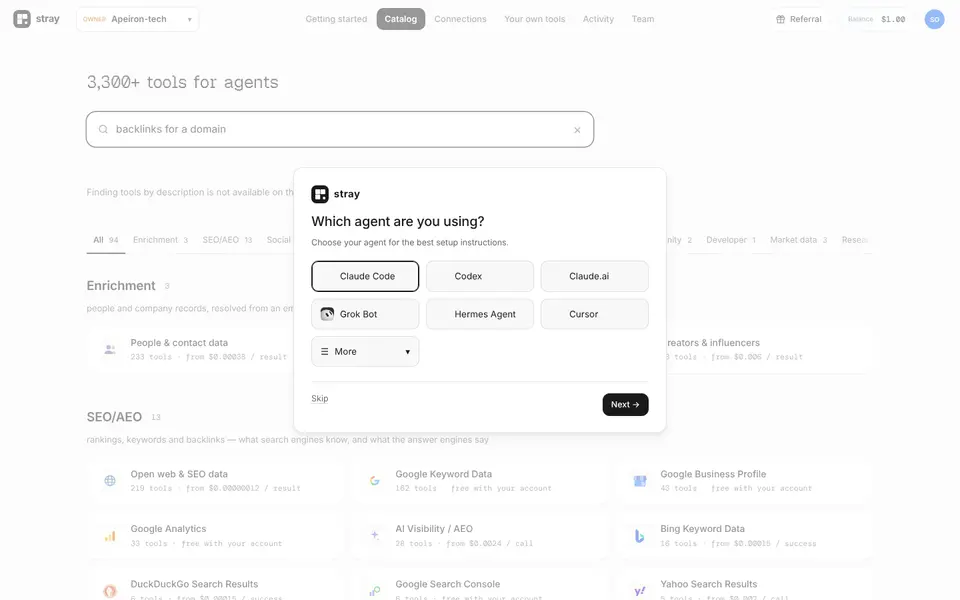Viewport: 960px width, 600px height.
Task: Click the stray logo icon in header
Action: point(22,19)
